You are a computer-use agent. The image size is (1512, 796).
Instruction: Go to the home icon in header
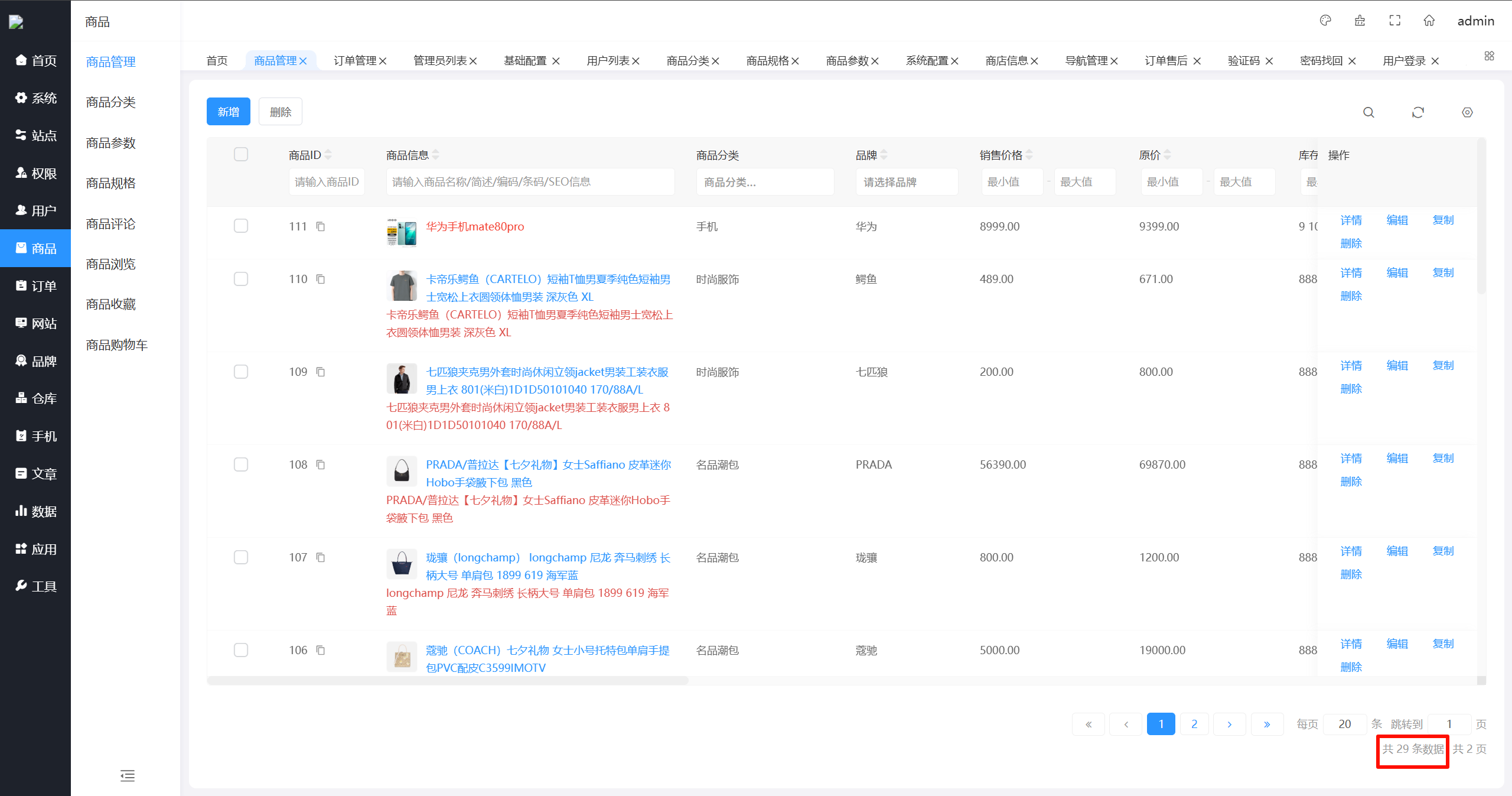pos(1429,21)
